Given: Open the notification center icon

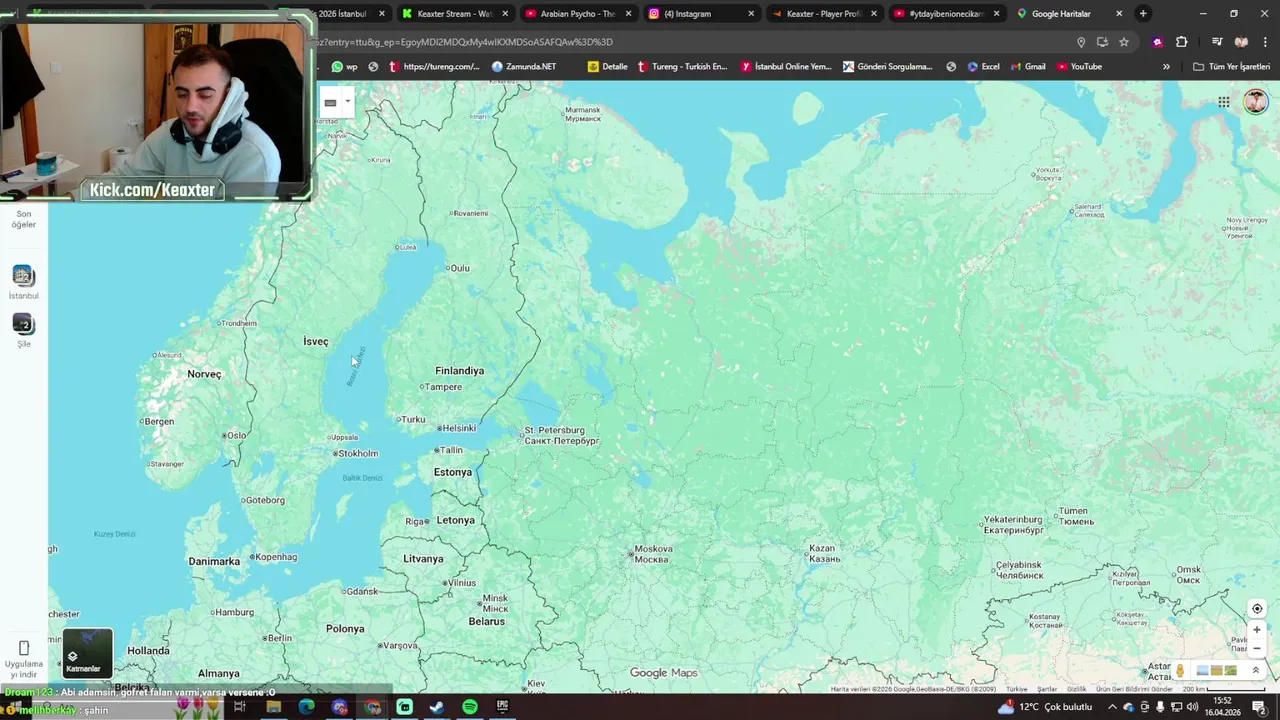Looking at the screenshot, I should tap(1260, 707).
